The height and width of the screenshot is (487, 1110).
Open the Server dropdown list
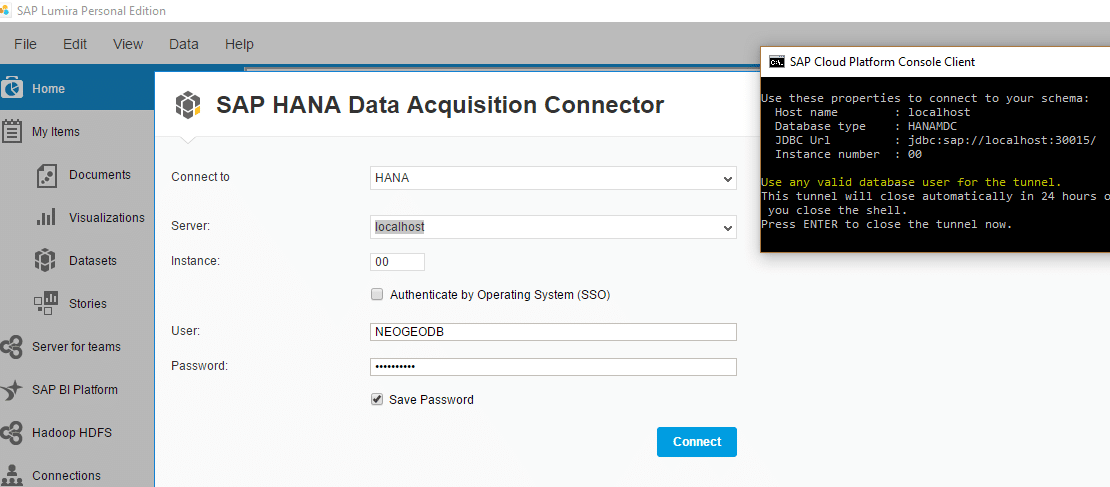click(x=727, y=228)
